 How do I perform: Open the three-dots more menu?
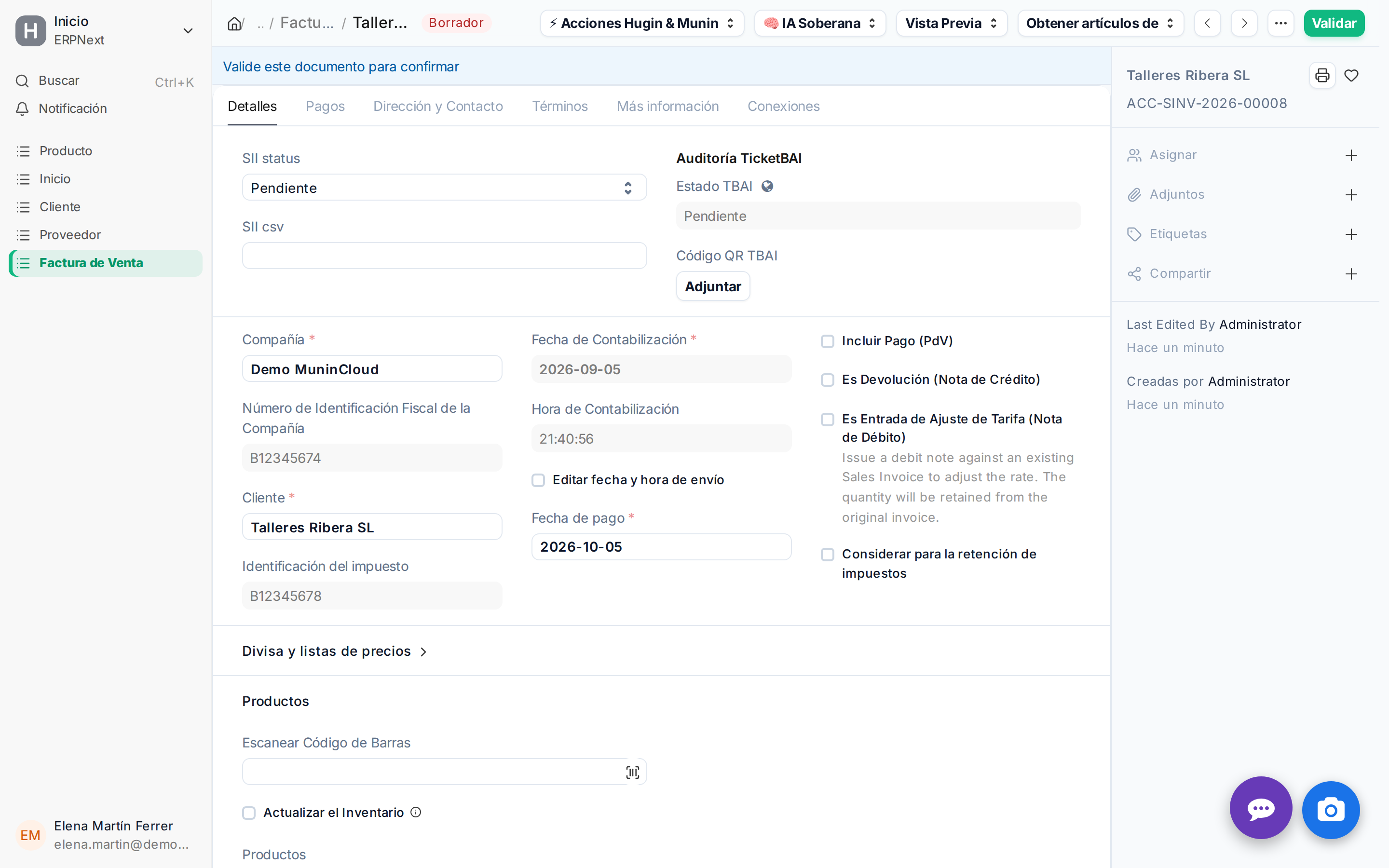coord(1280,24)
